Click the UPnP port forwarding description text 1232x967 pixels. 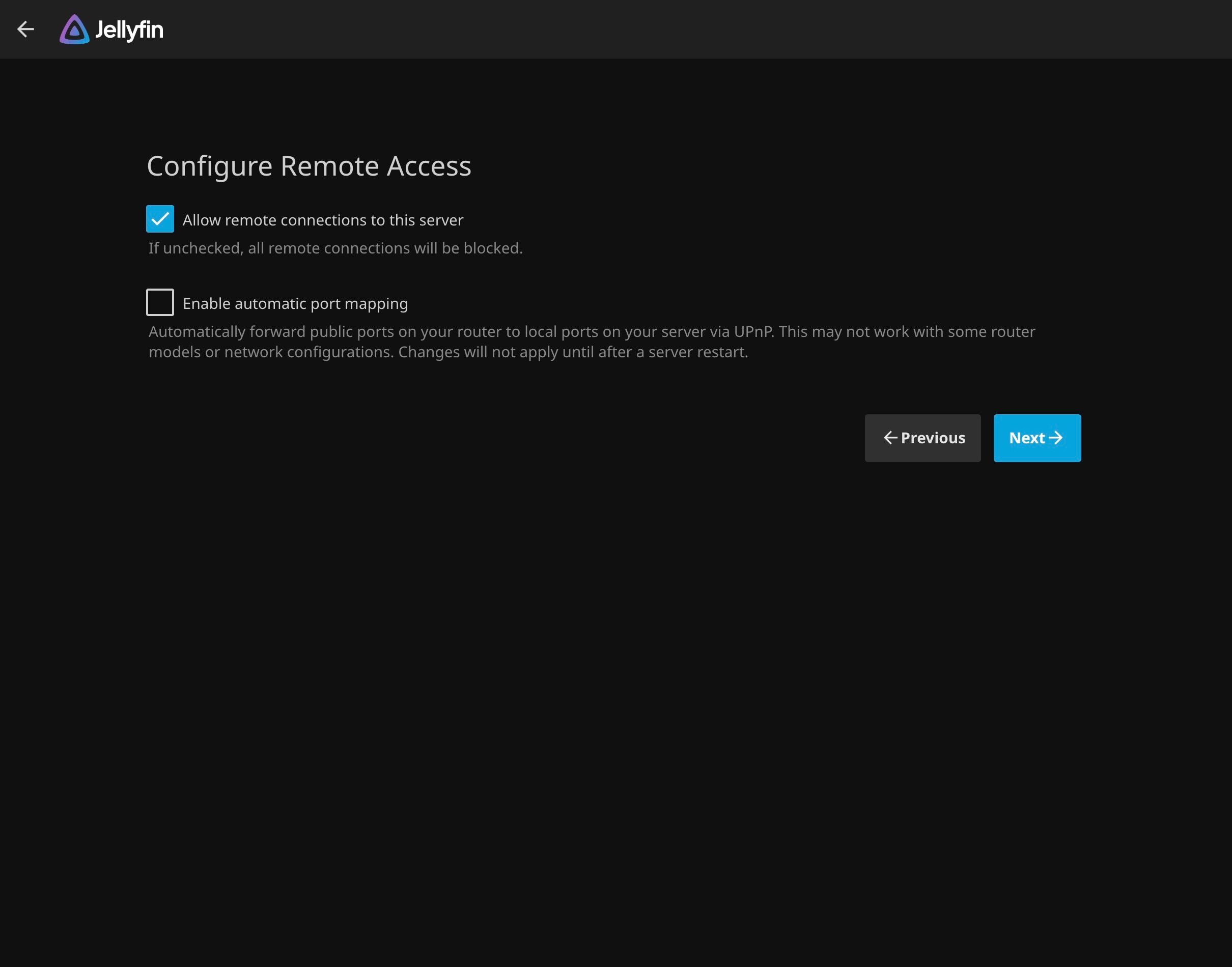[591, 332]
